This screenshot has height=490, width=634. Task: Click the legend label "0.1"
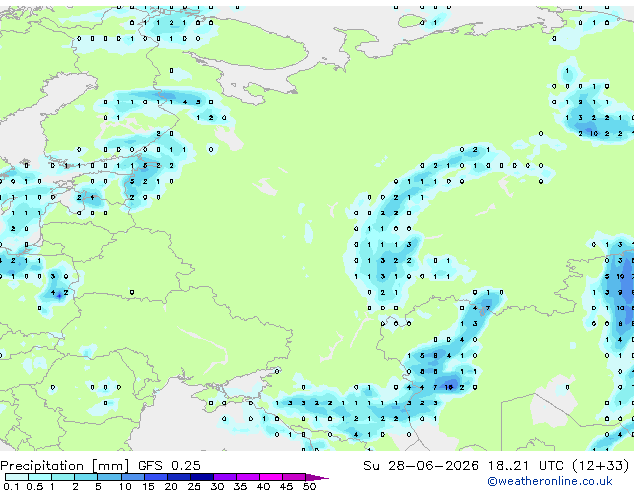(11, 486)
